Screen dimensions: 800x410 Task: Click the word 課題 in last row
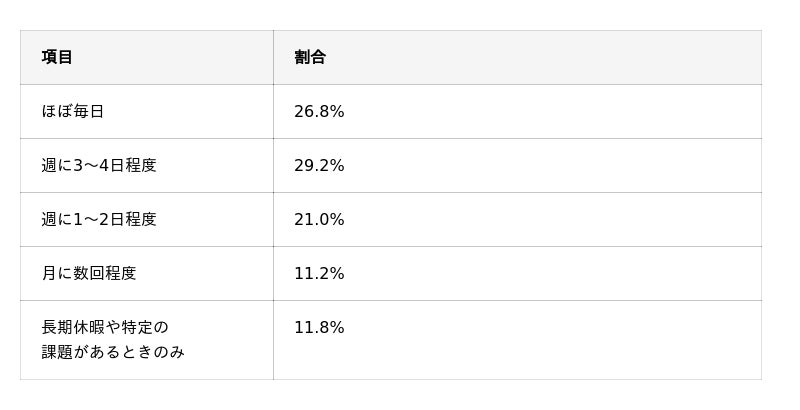[x=57, y=352]
